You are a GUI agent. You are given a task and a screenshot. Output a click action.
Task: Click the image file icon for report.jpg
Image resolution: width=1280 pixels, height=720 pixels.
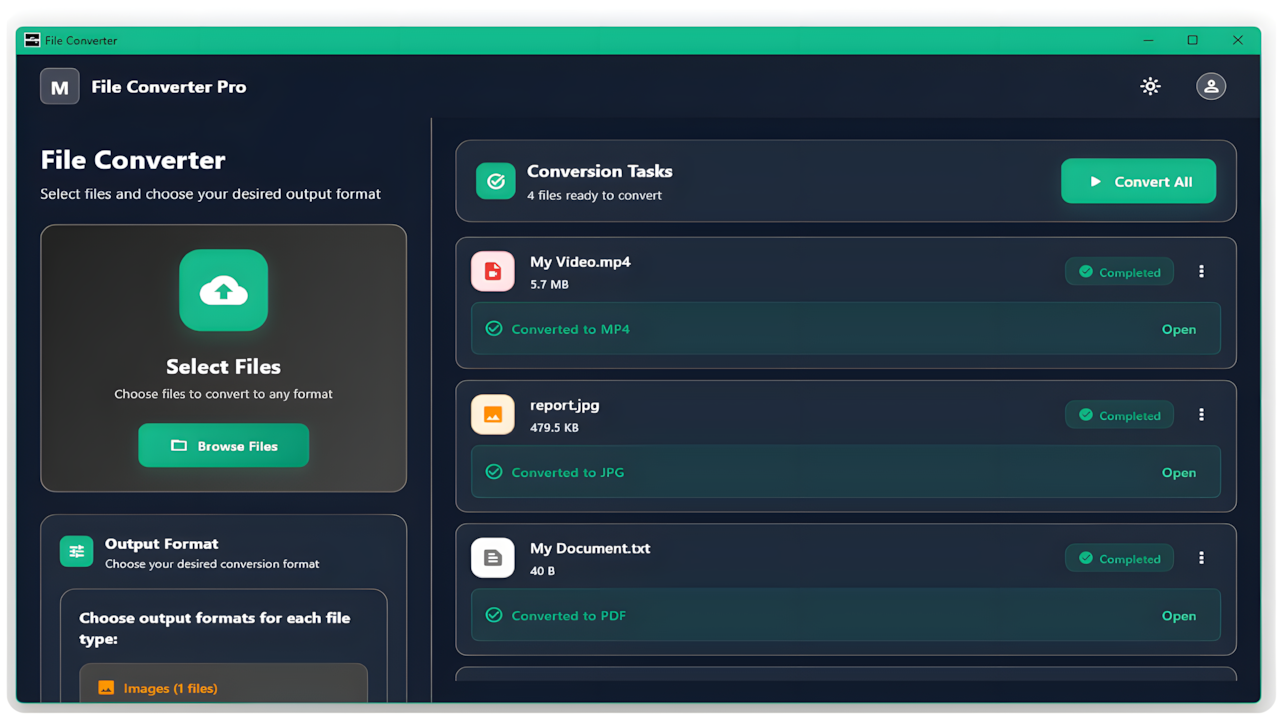coord(493,414)
